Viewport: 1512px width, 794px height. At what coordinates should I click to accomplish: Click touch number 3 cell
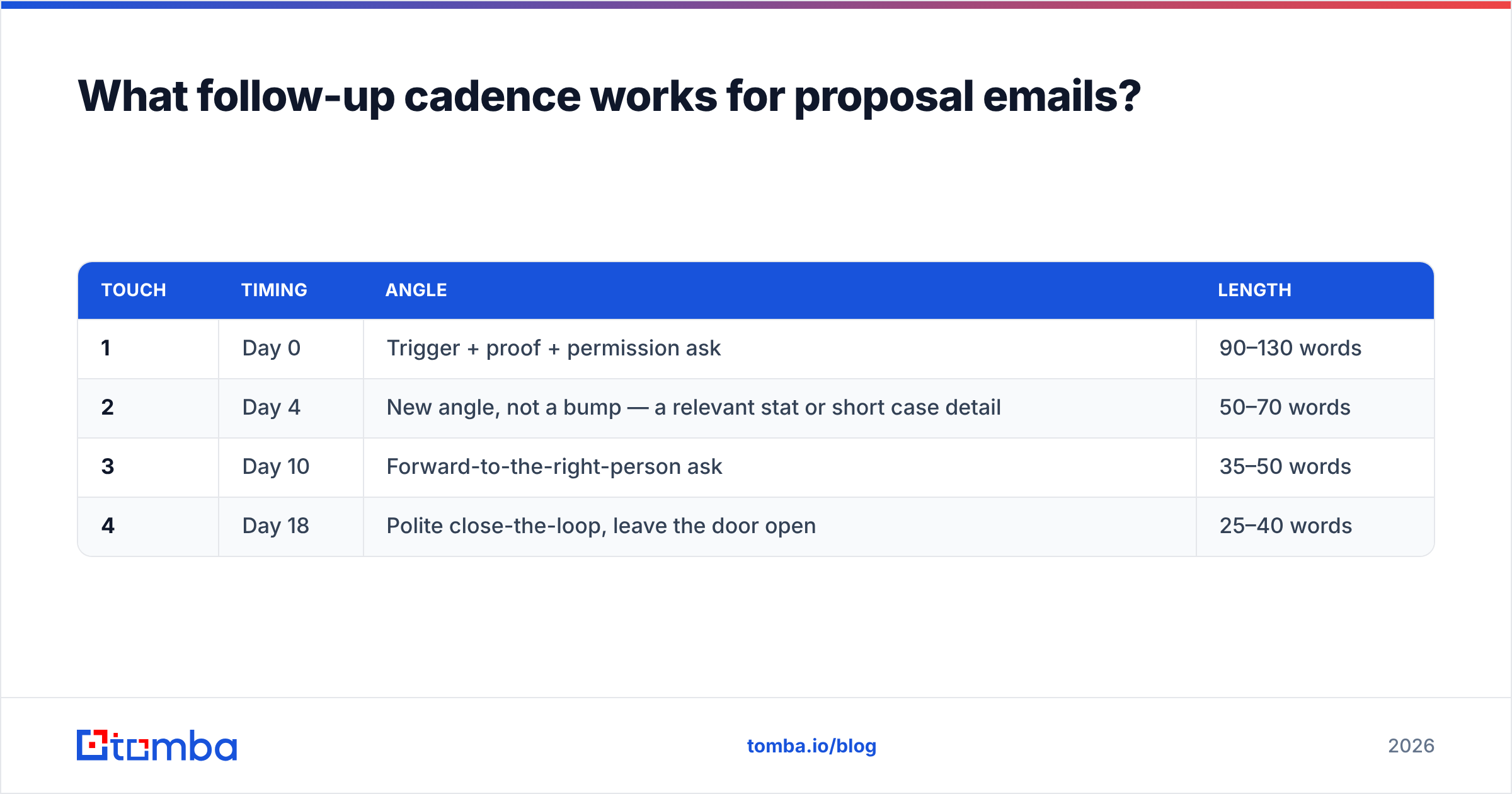[x=148, y=467]
